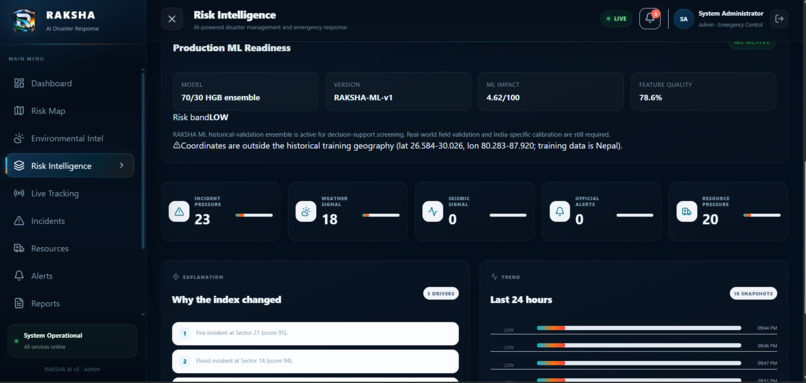
Task: Open driver 1 Fire incident Sector 21
Action: point(315,333)
